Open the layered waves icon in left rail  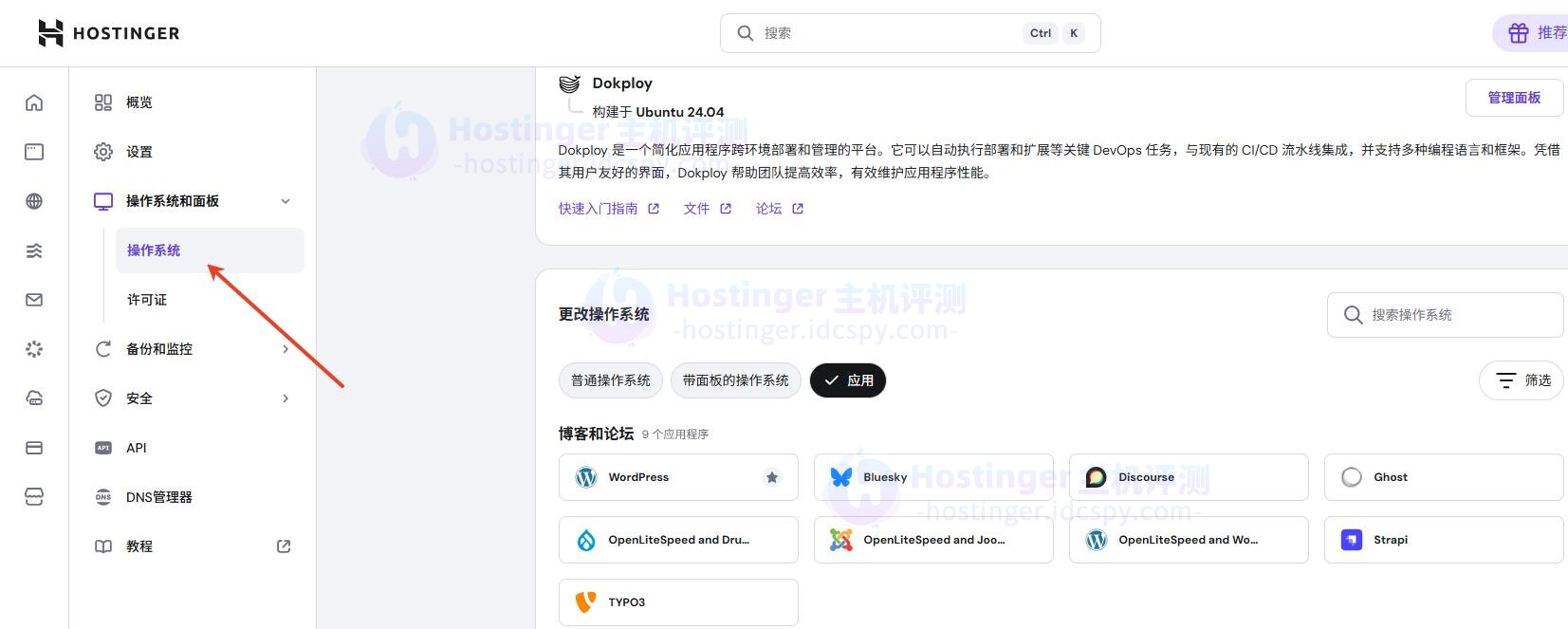point(34,250)
